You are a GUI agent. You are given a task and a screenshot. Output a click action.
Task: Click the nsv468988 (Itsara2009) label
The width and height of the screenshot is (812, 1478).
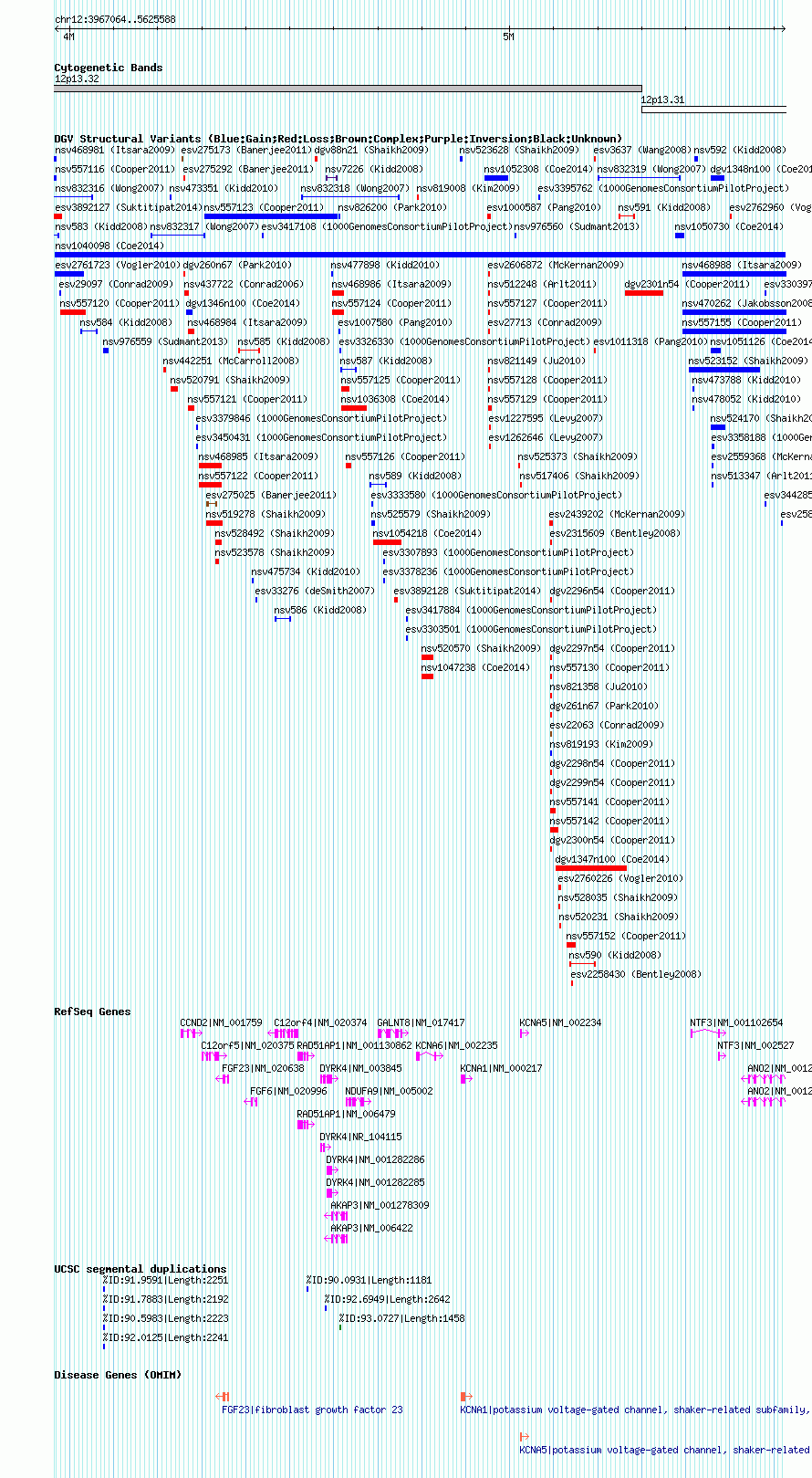pos(742,265)
